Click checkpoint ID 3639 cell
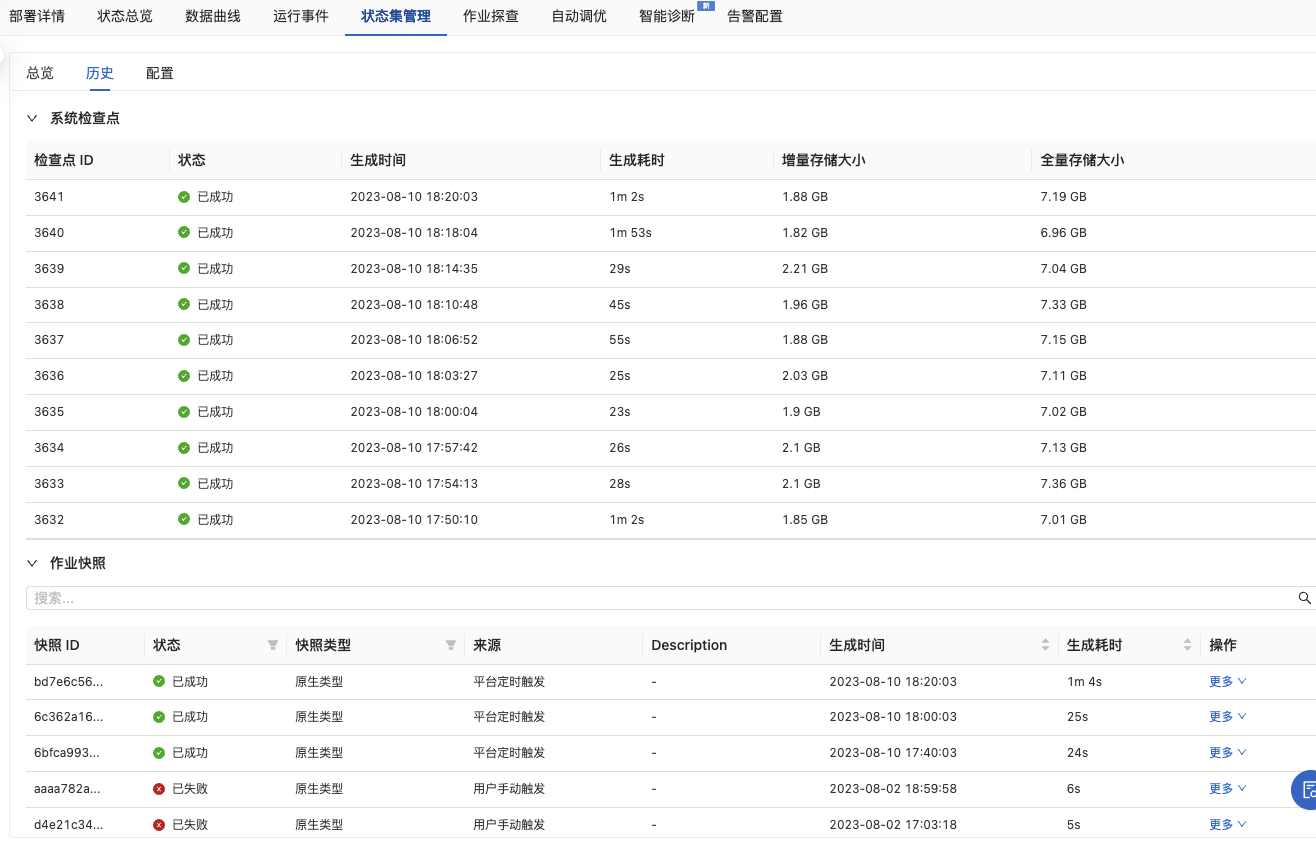Viewport: 1316px width, 843px height. [x=49, y=269]
